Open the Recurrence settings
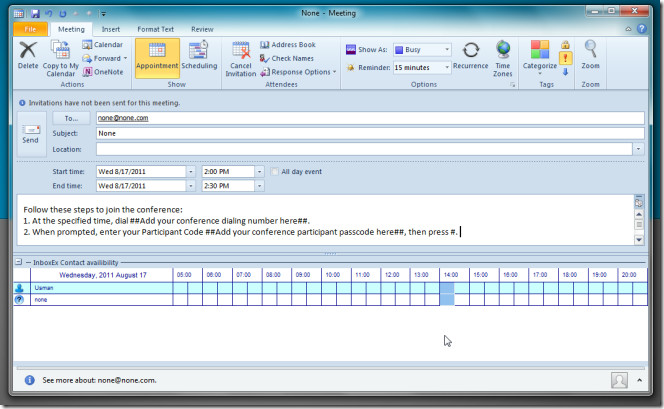Image resolution: width=664 pixels, height=409 pixels. [470, 55]
